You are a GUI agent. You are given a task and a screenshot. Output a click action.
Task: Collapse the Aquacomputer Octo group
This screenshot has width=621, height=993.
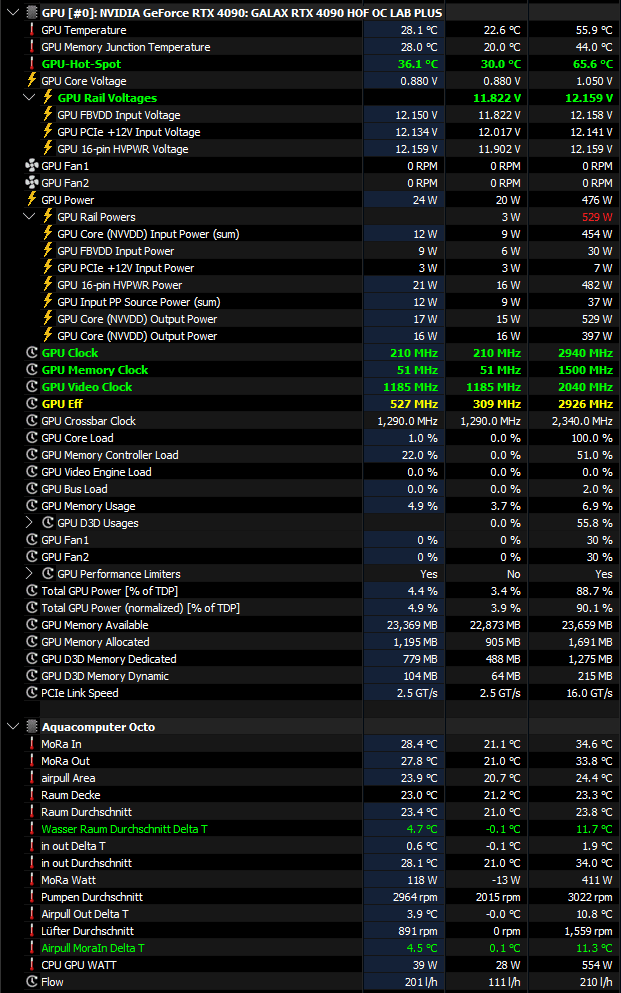tap(13, 726)
